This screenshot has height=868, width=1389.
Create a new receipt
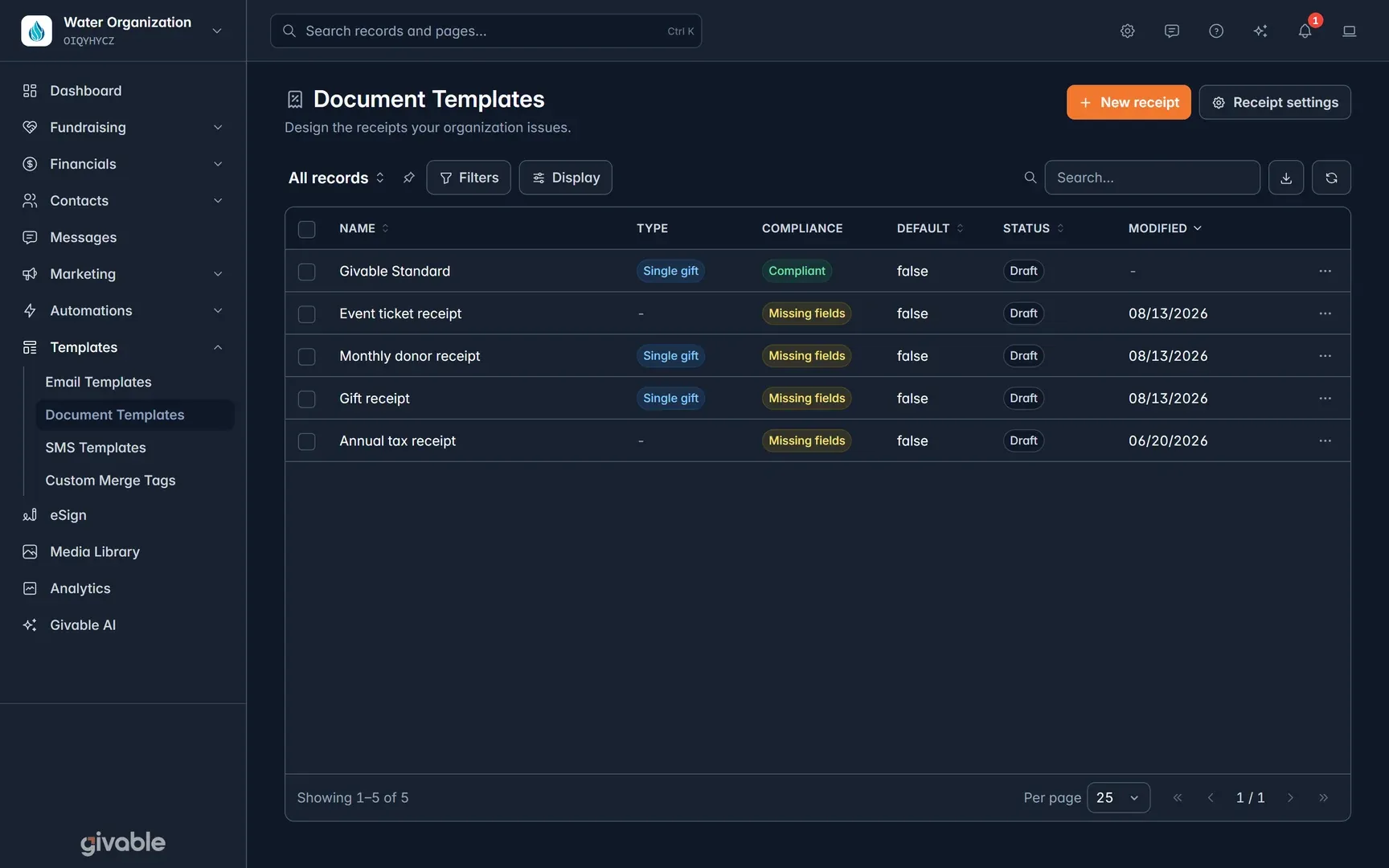point(1128,102)
